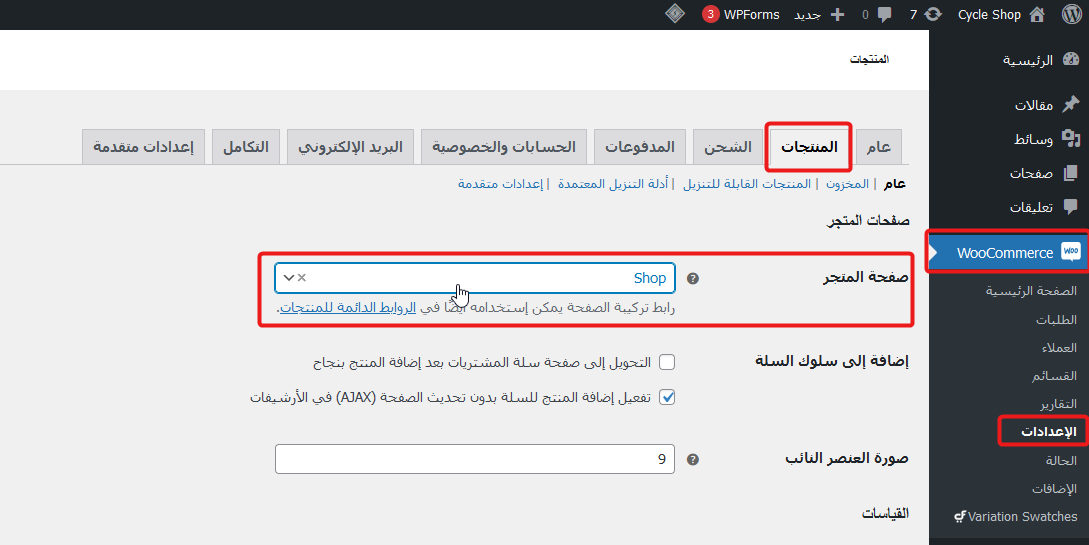The height and width of the screenshot is (545, 1089).
Task: Open the comments bubble icon in admin bar
Action: (884, 15)
